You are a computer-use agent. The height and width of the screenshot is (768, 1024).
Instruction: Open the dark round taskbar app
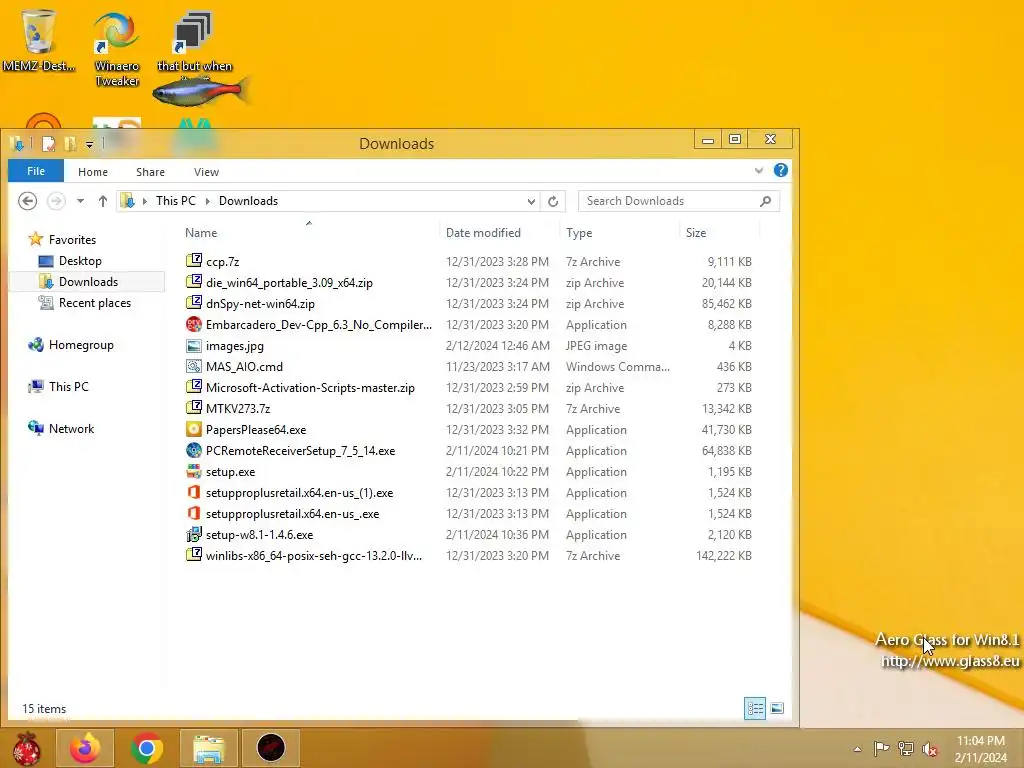270,748
